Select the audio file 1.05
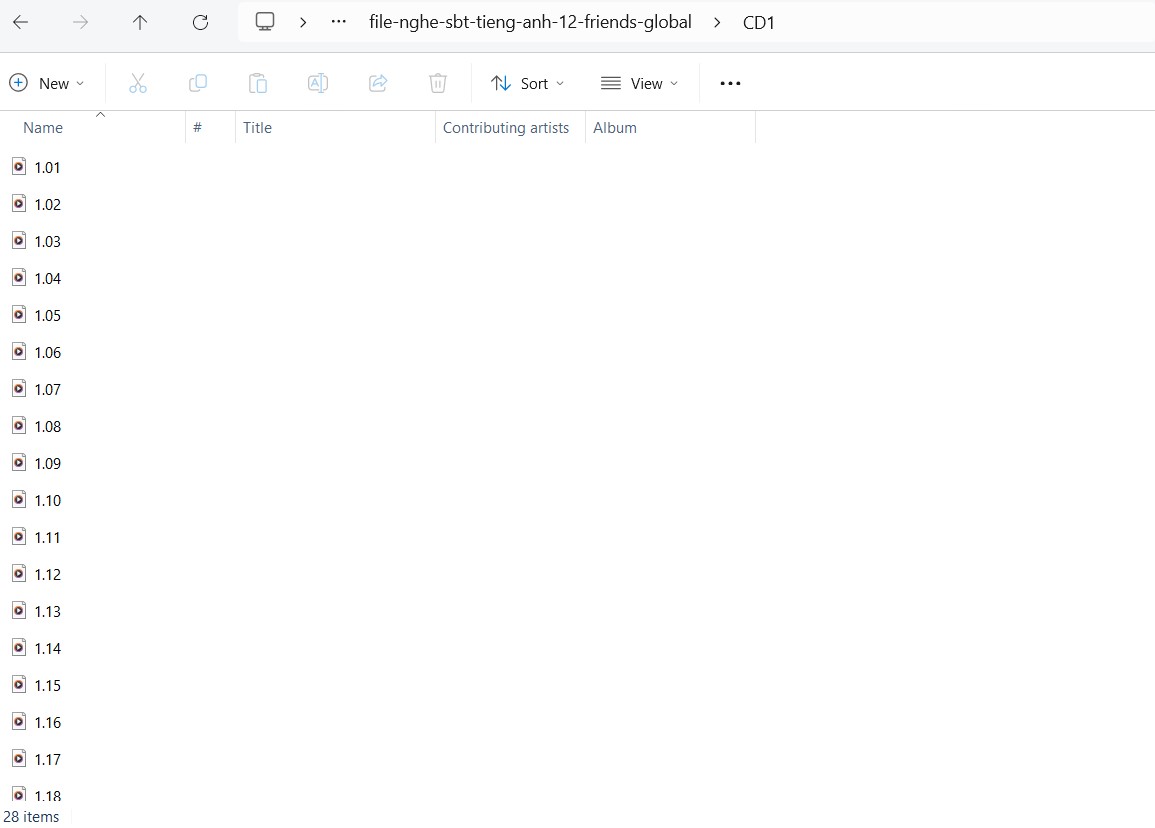 47,315
